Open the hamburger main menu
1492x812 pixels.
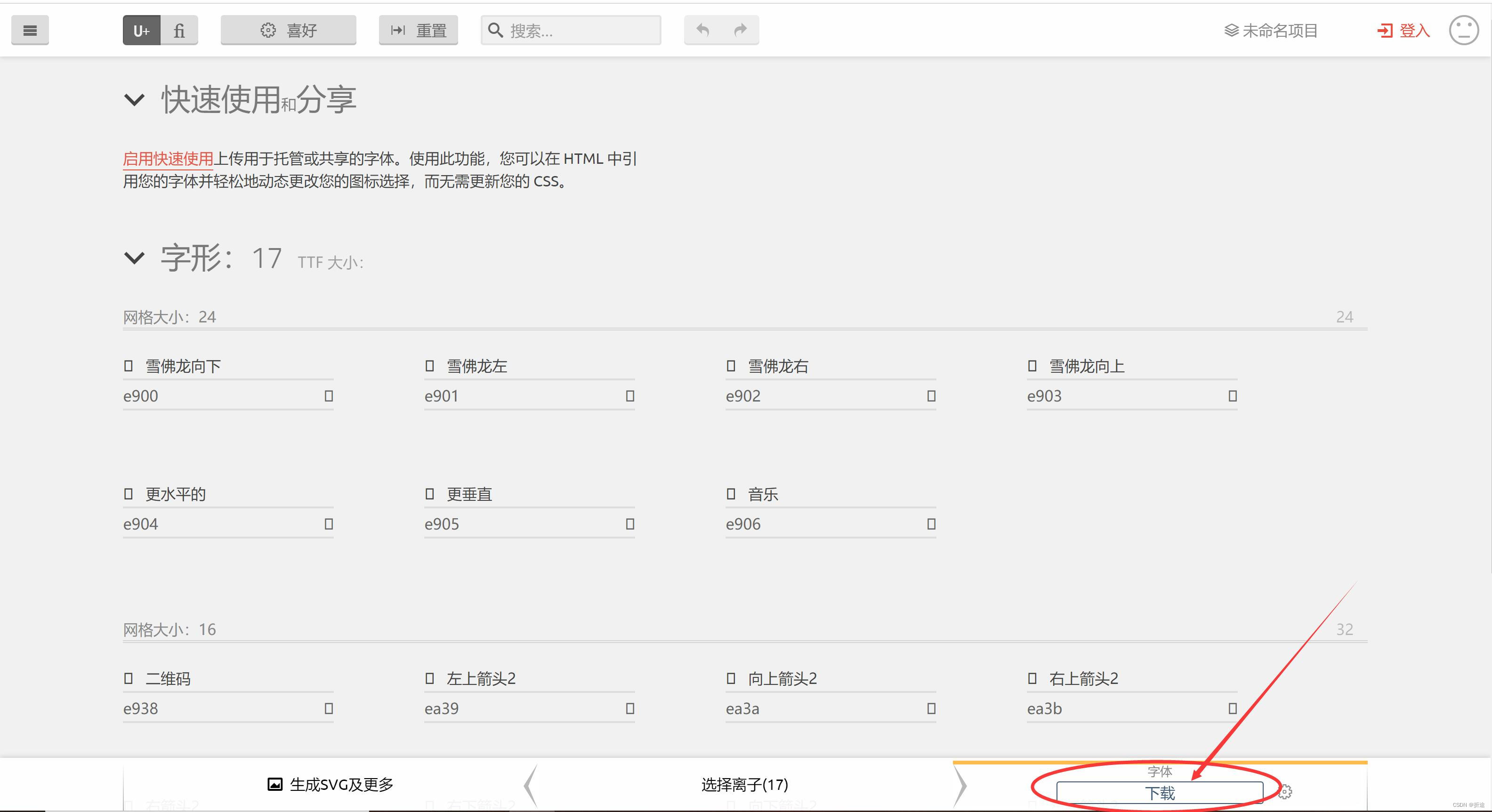click(x=30, y=30)
